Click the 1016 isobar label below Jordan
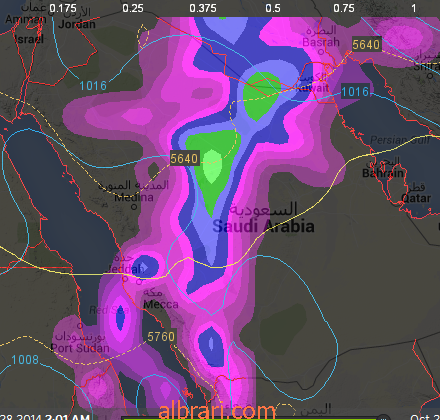440x420 pixels. [x=93, y=86]
